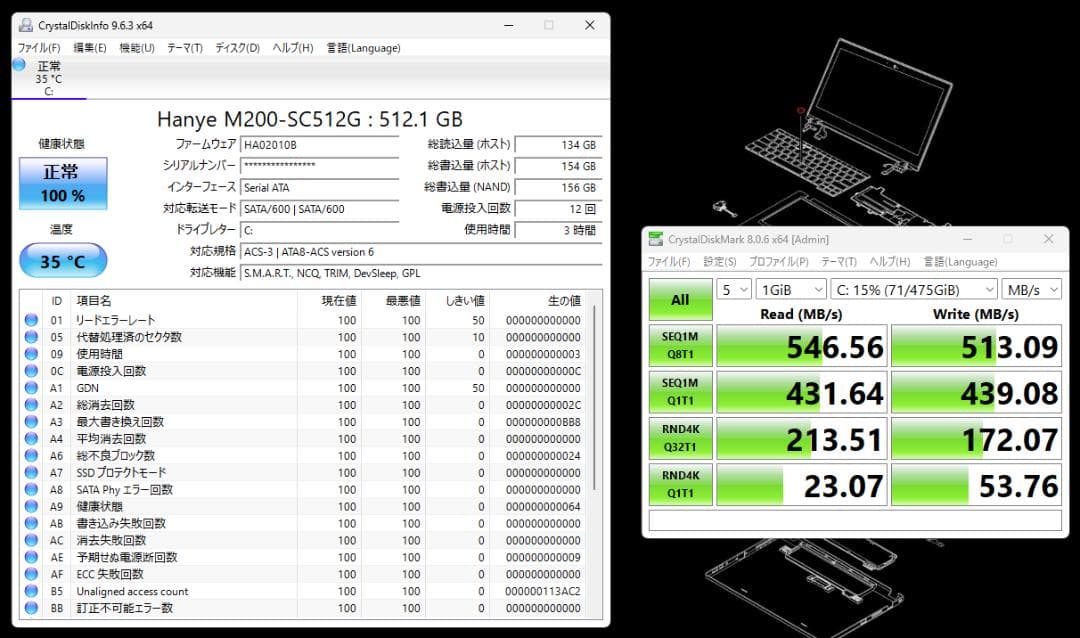Click the firmware field showing HA02010B

pyautogui.click(x=318, y=143)
